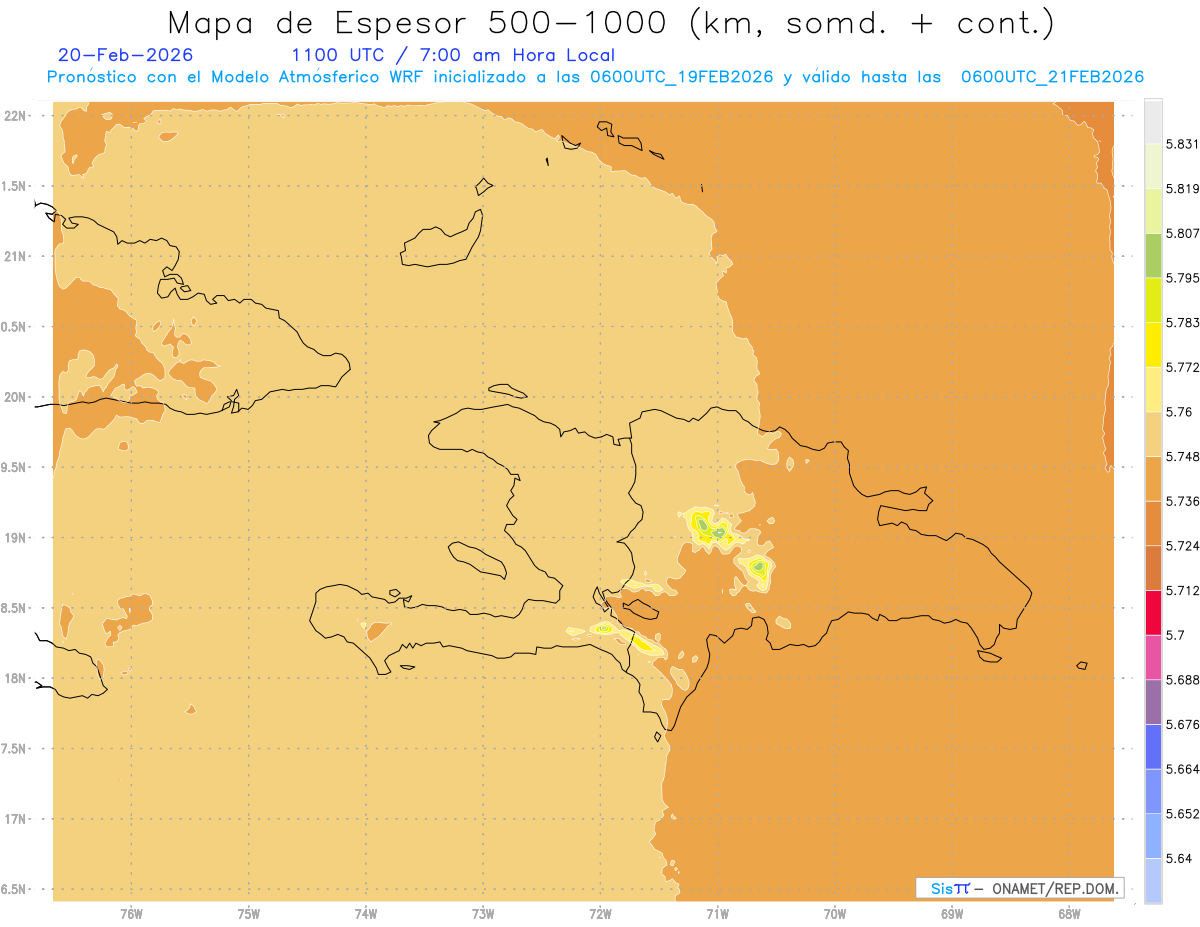Click the 19N latitude label
Viewport: 1200px width, 927px height.
pyautogui.click(x=16, y=537)
